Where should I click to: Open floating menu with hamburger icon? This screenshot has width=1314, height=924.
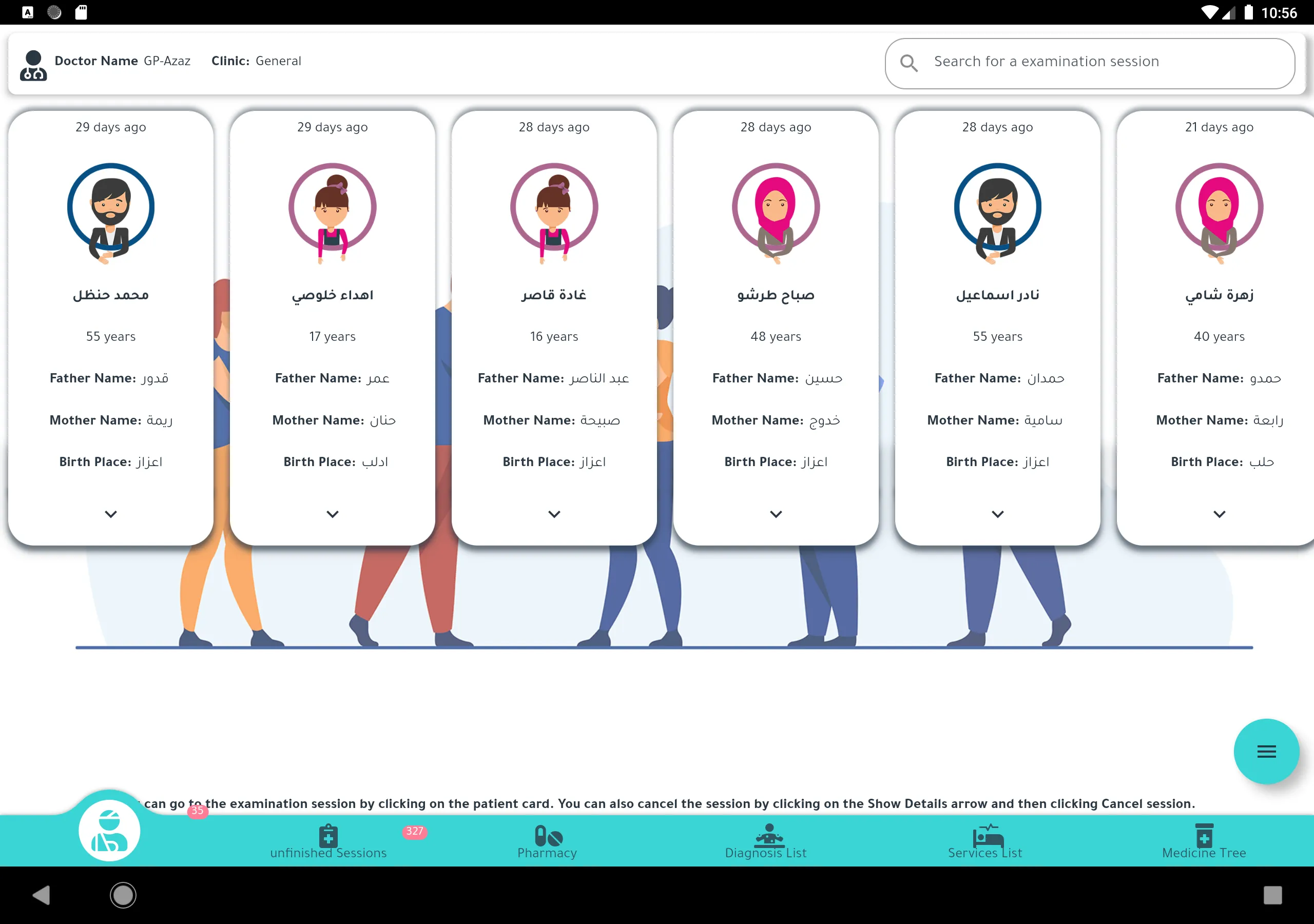pyautogui.click(x=1265, y=751)
